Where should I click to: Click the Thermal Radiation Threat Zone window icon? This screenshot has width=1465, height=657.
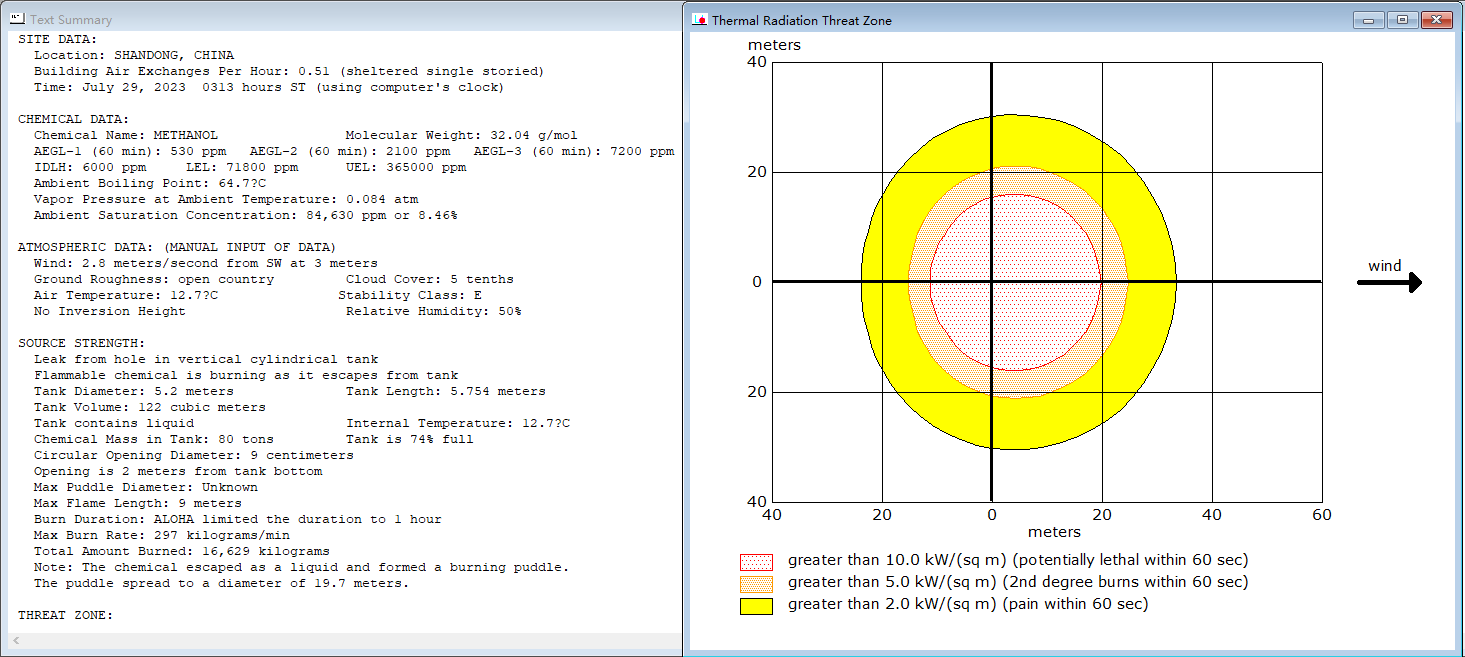700,20
